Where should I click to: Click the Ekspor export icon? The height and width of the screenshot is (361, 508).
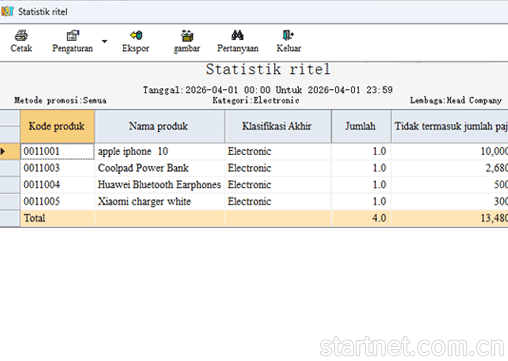[x=136, y=35]
